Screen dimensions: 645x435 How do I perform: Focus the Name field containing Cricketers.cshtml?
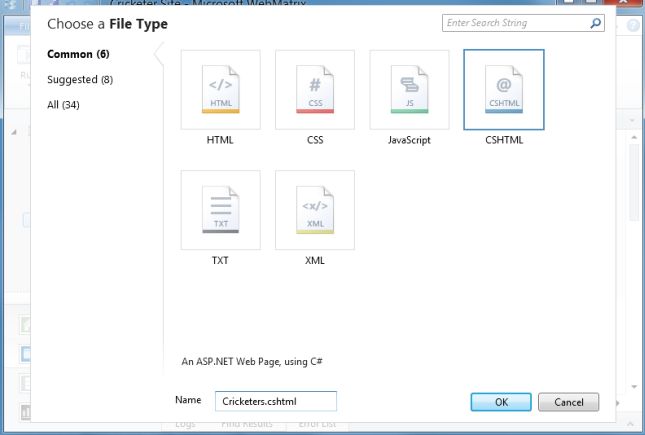[276, 401]
